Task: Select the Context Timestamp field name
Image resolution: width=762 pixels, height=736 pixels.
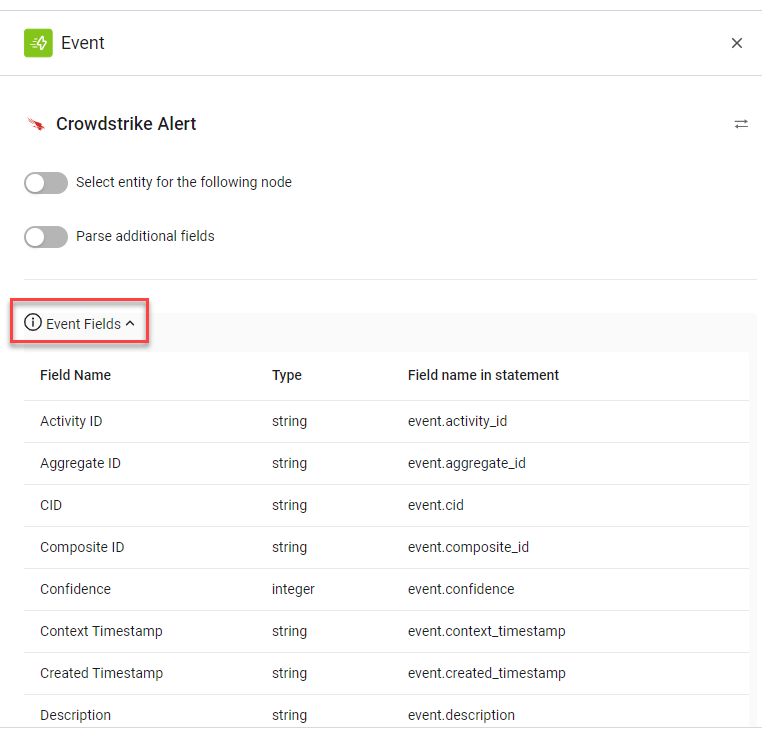Action: tap(101, 631)
